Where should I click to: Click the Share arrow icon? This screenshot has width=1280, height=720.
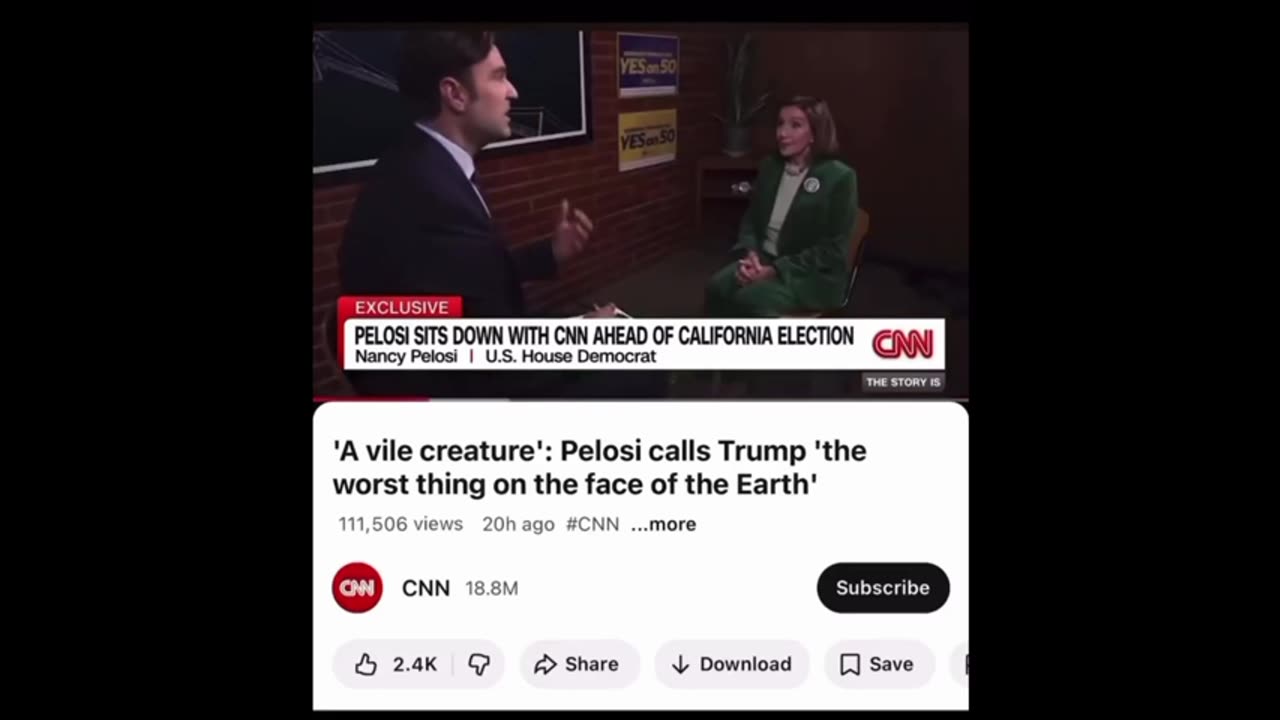click(x=545, y=664)
